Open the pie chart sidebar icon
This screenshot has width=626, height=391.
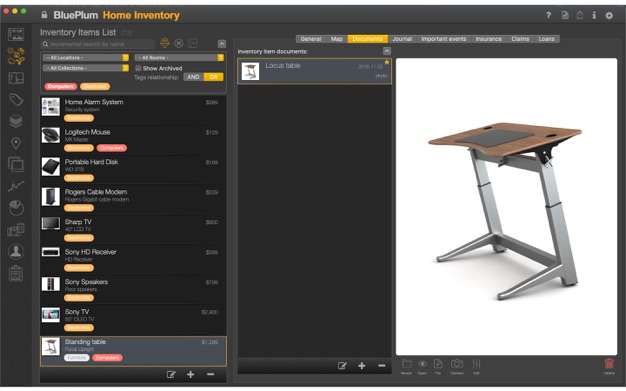pos(16,208)
